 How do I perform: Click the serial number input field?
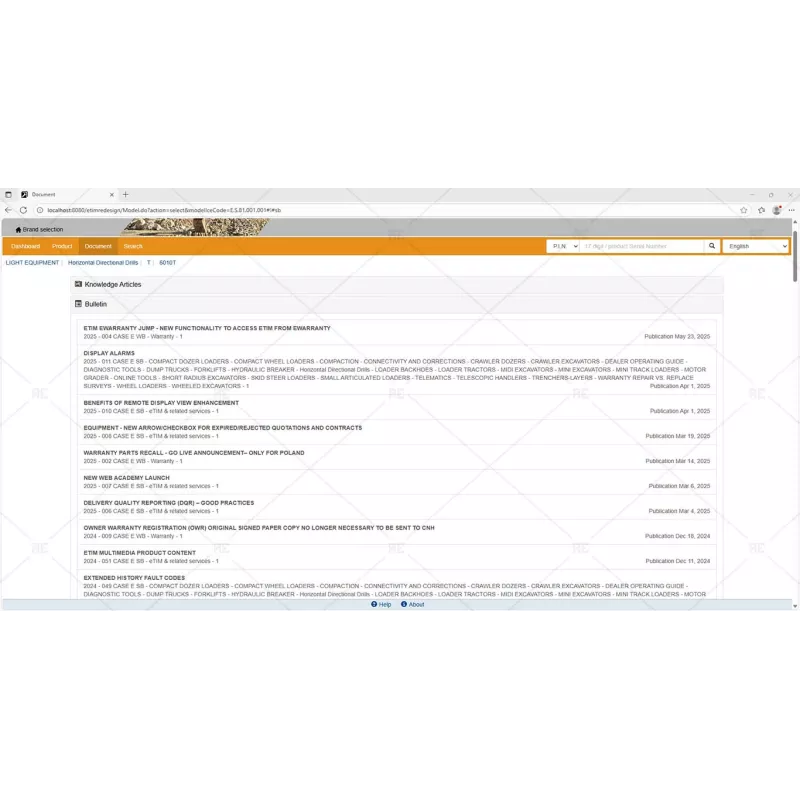(x=640, y=246)
